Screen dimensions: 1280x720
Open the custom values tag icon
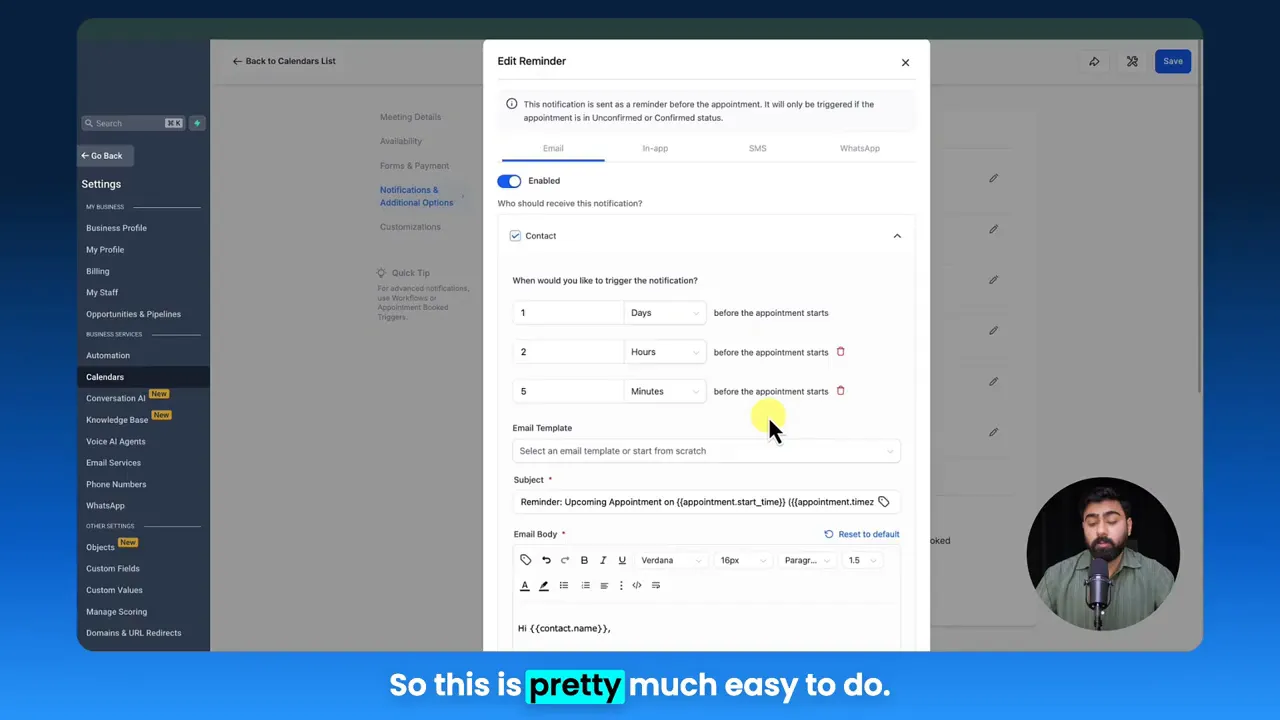[525, 560]
